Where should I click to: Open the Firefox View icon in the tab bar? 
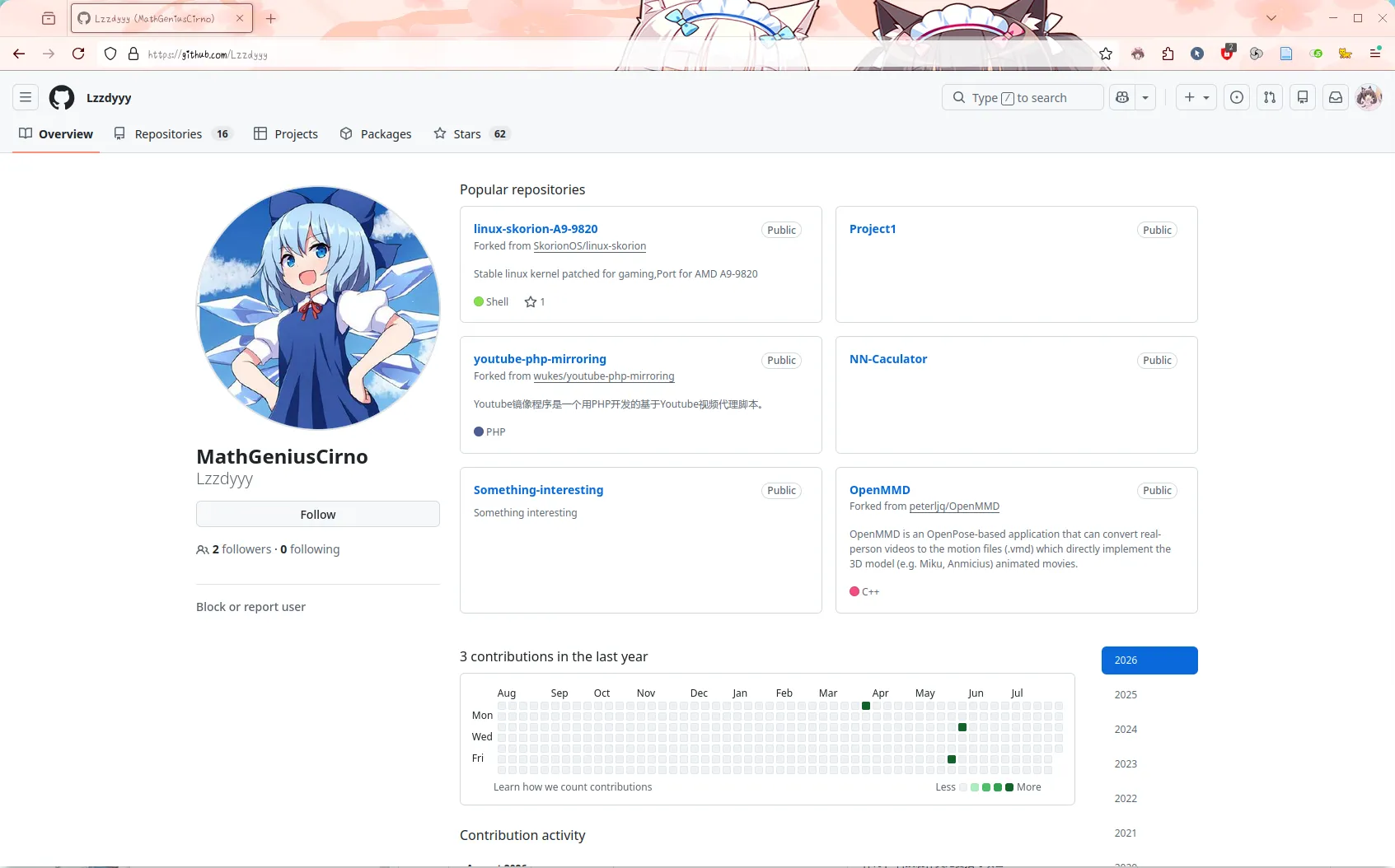pyautogui.click(x=49, y=18)
